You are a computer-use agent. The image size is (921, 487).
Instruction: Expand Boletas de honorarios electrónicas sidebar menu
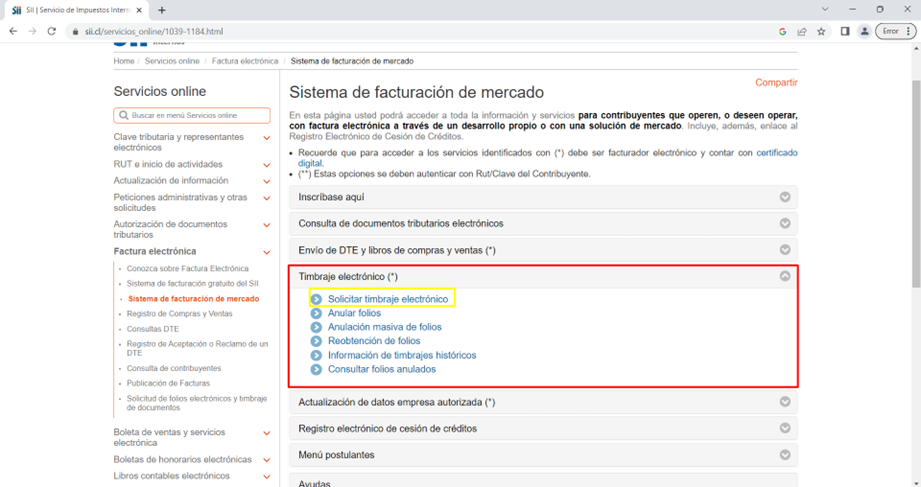pos(267,460)
